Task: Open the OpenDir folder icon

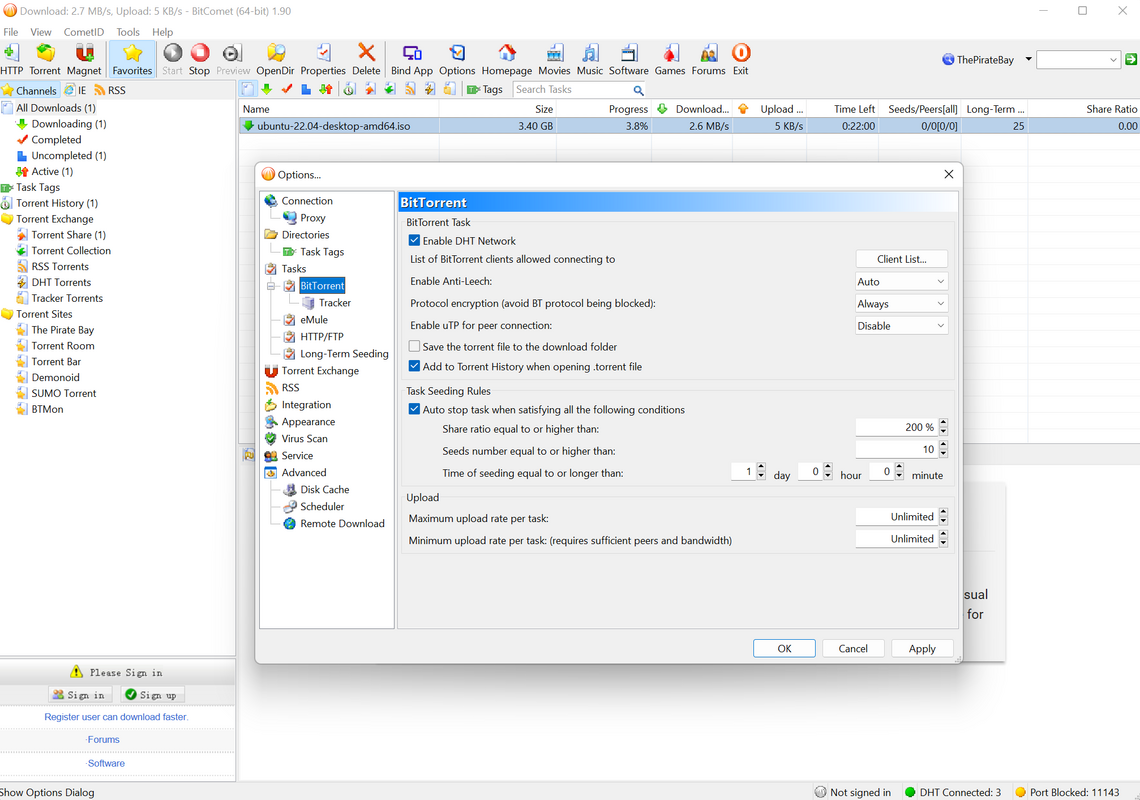Action: click(275, 59)
